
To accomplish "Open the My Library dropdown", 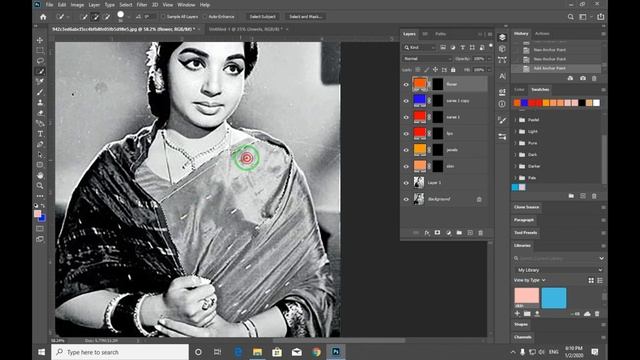I will pyautogui.click(x=558, y=270).
